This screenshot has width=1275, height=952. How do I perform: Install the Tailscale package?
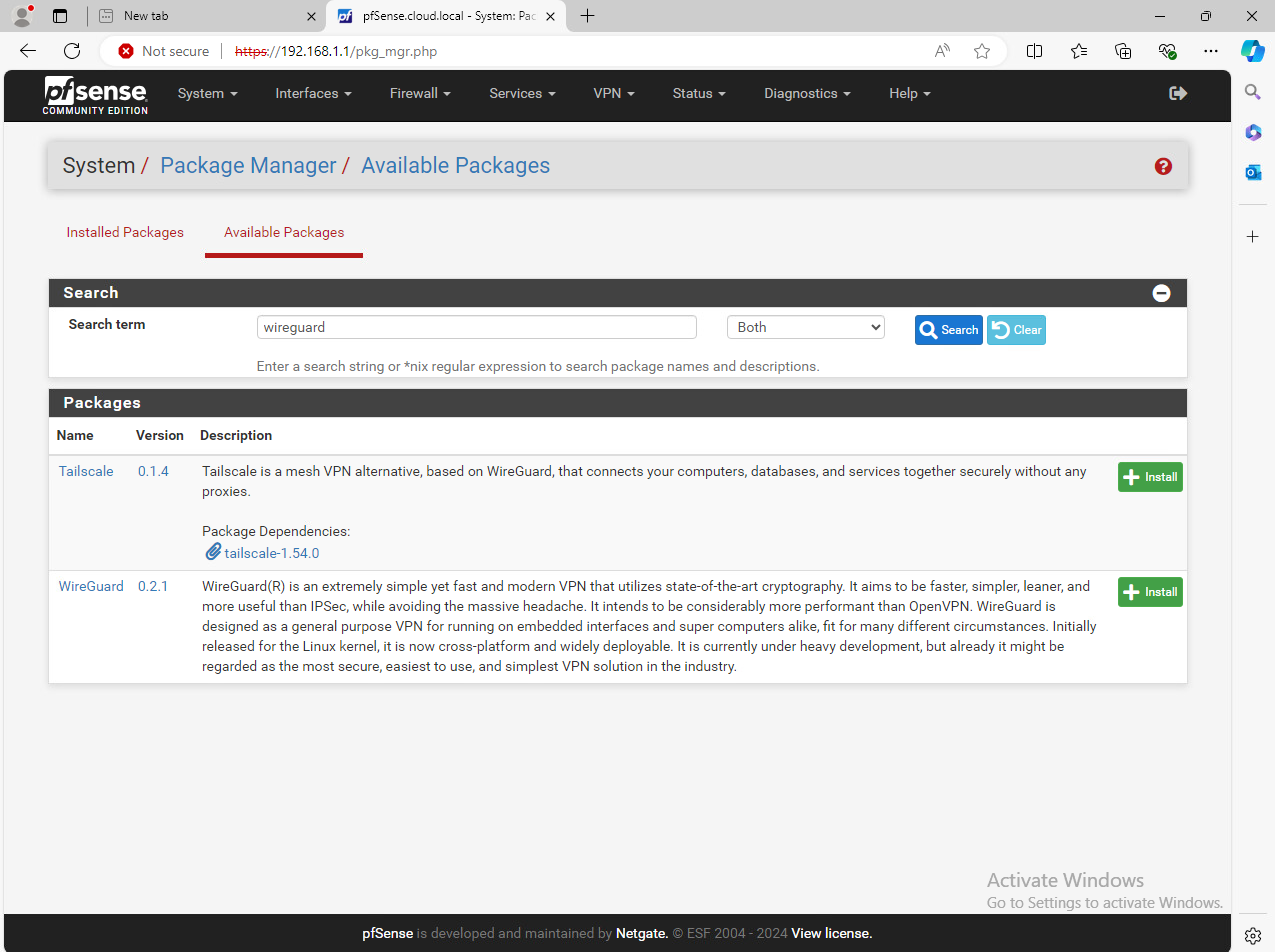1150,477
